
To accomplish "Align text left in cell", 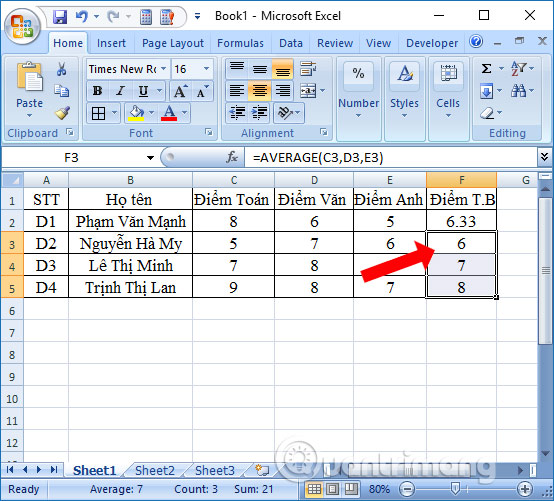I will coord(237,91).
